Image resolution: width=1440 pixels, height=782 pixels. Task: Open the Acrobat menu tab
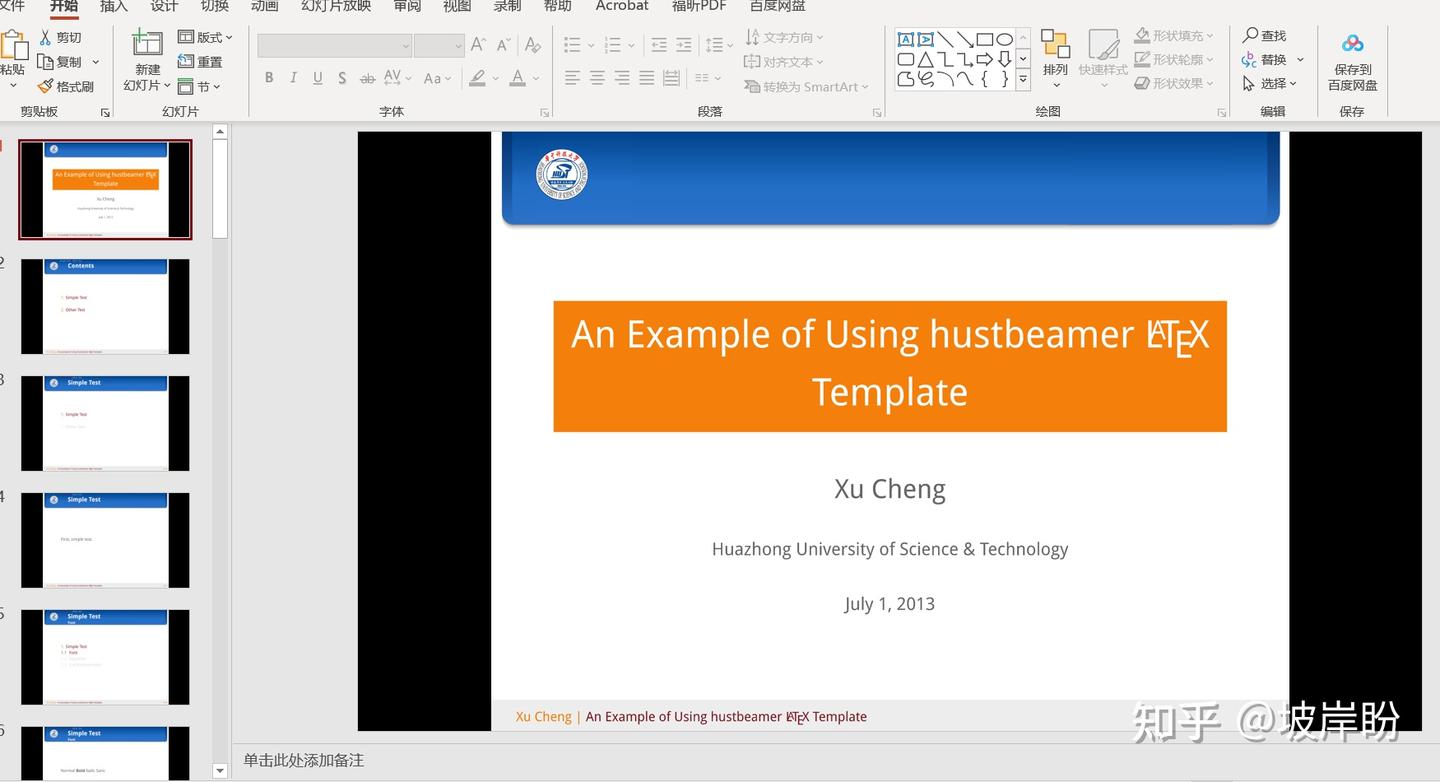(621, 7)
